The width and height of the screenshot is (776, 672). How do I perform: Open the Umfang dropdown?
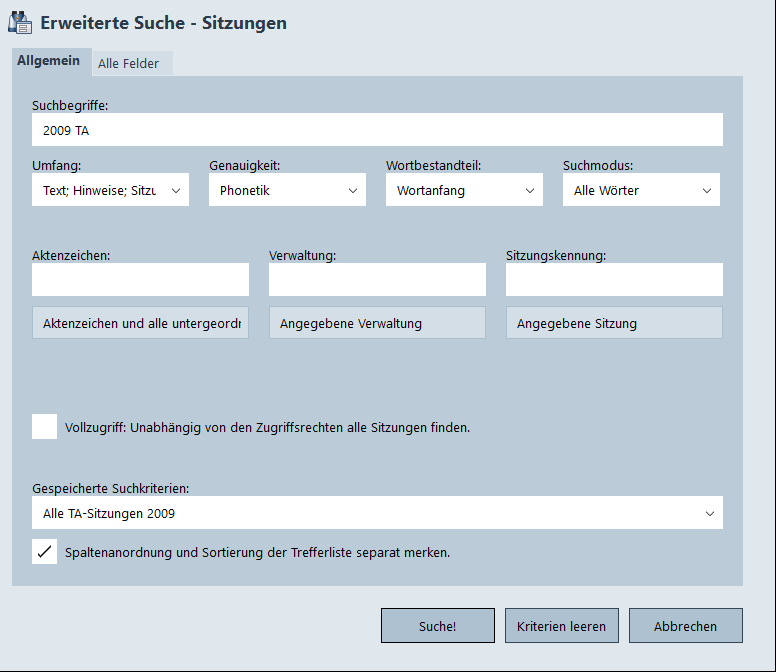click(110, 190)
